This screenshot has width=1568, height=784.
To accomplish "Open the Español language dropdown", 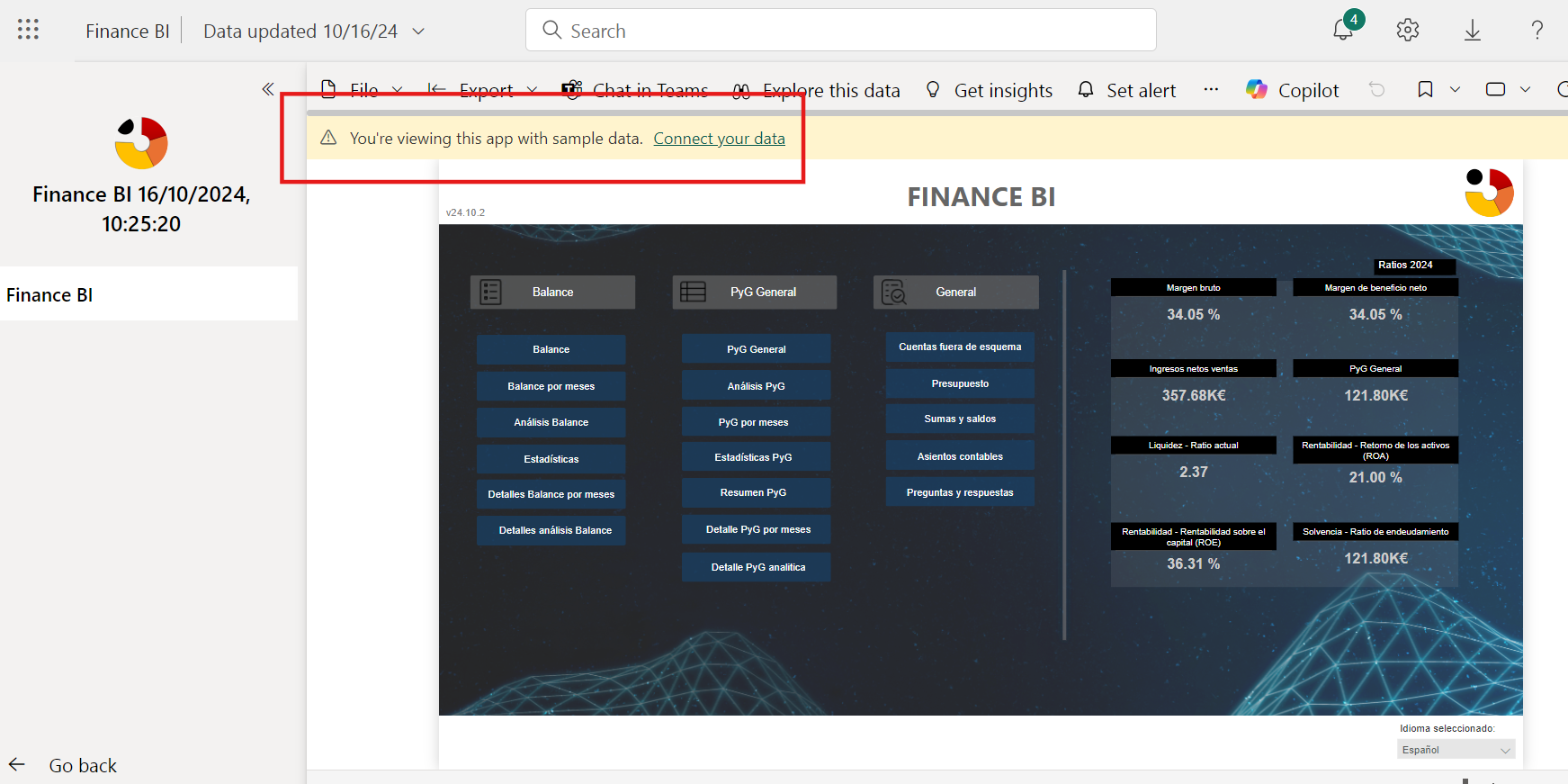I will 1456,749.
